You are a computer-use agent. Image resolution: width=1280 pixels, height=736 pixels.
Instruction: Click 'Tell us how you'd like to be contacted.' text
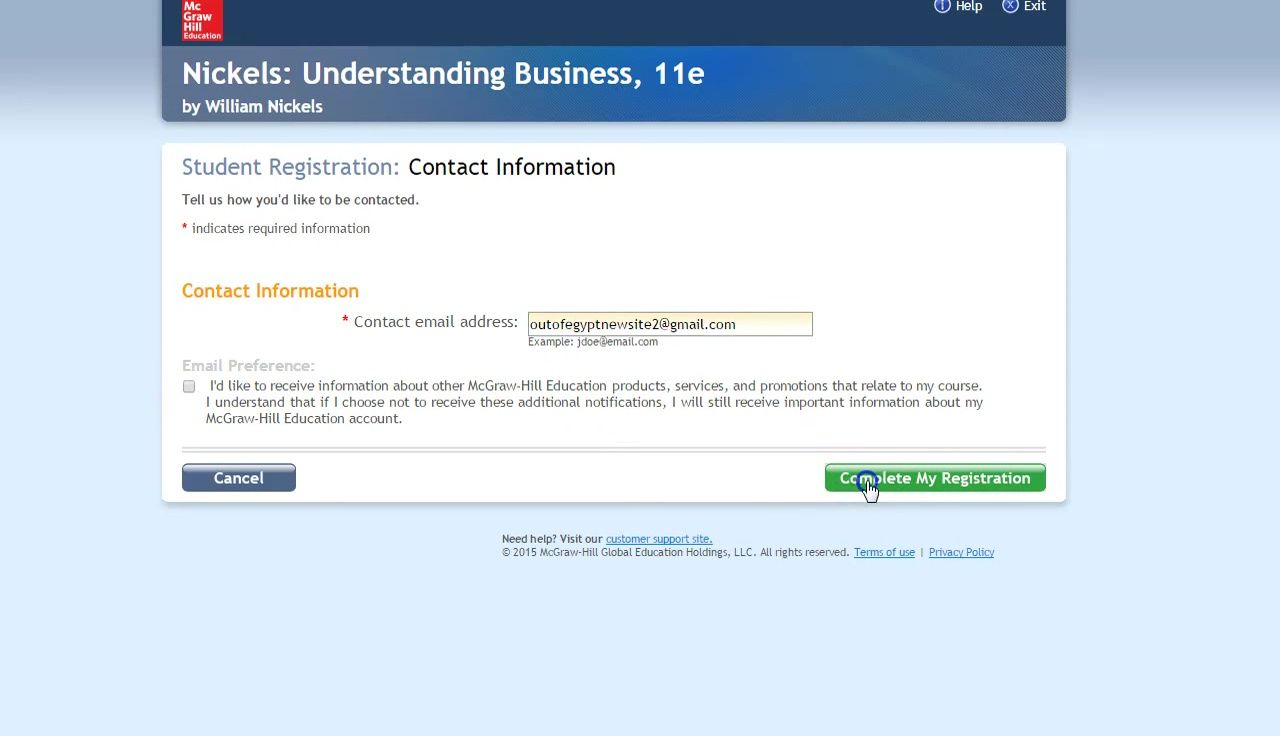(x=300, y=200)
